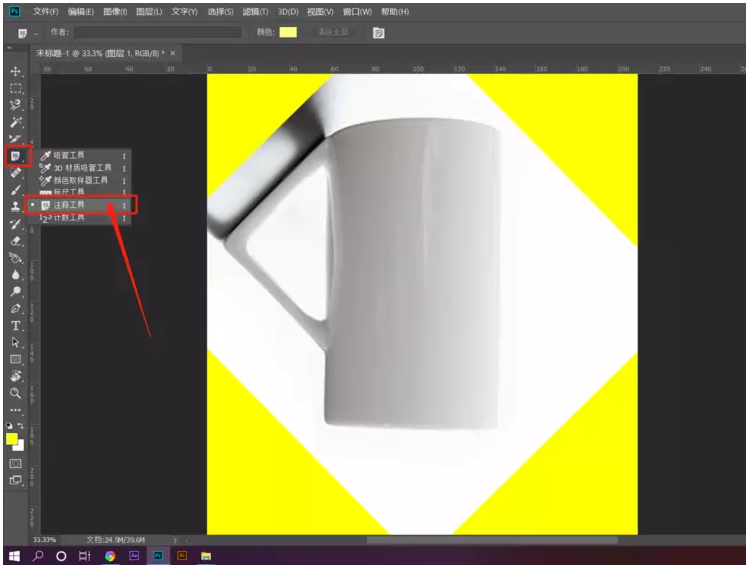Viewport: 746px width, 565px height.
Task: Expand the screen mode options
Action: pos(15,481)
